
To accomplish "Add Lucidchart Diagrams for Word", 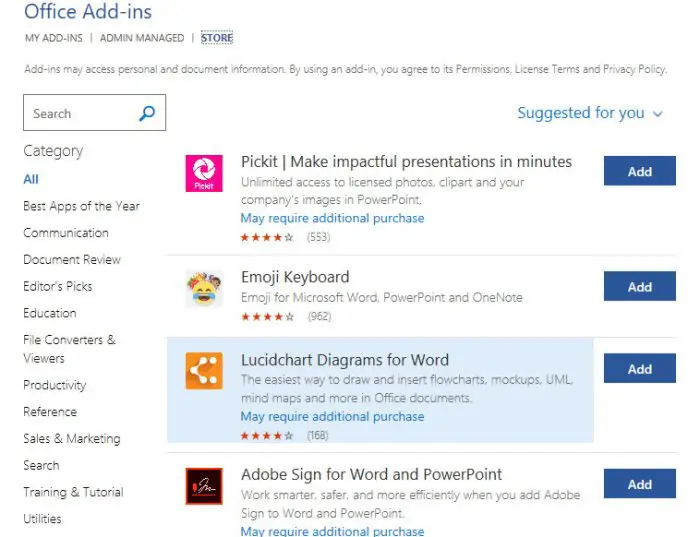I will pos(639,369).
